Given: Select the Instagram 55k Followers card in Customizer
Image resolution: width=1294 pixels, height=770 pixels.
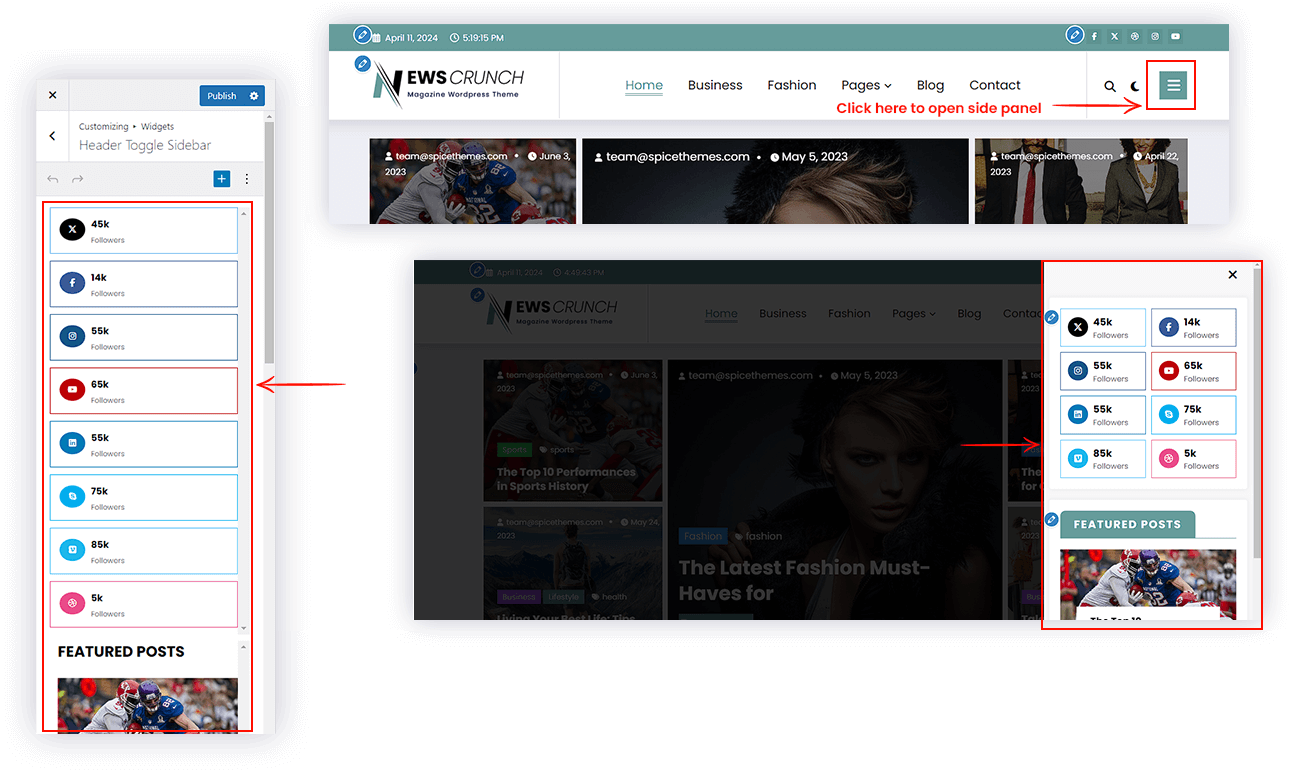Looking at the screenshot, I should point(144,337).
